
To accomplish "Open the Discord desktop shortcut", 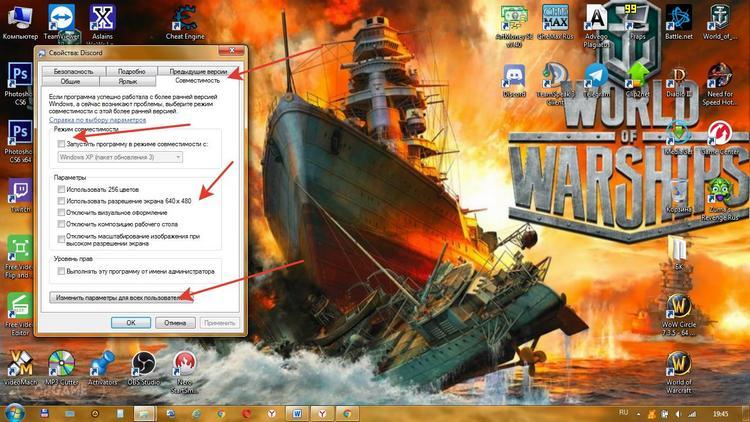I will coord(514,81).
